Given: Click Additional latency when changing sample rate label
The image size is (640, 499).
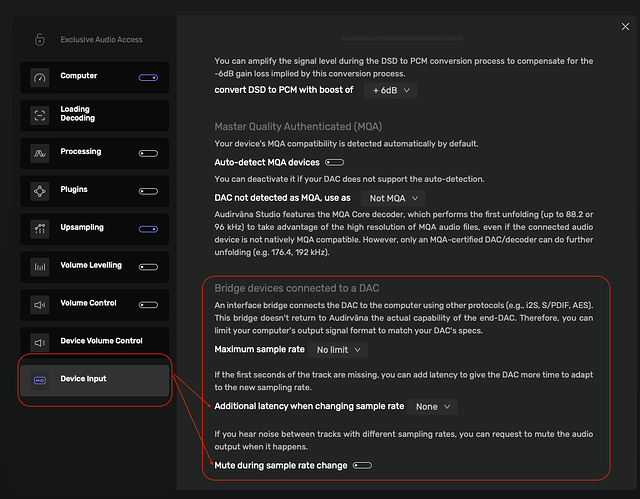Looking at the screenshot, I should 309,406.
